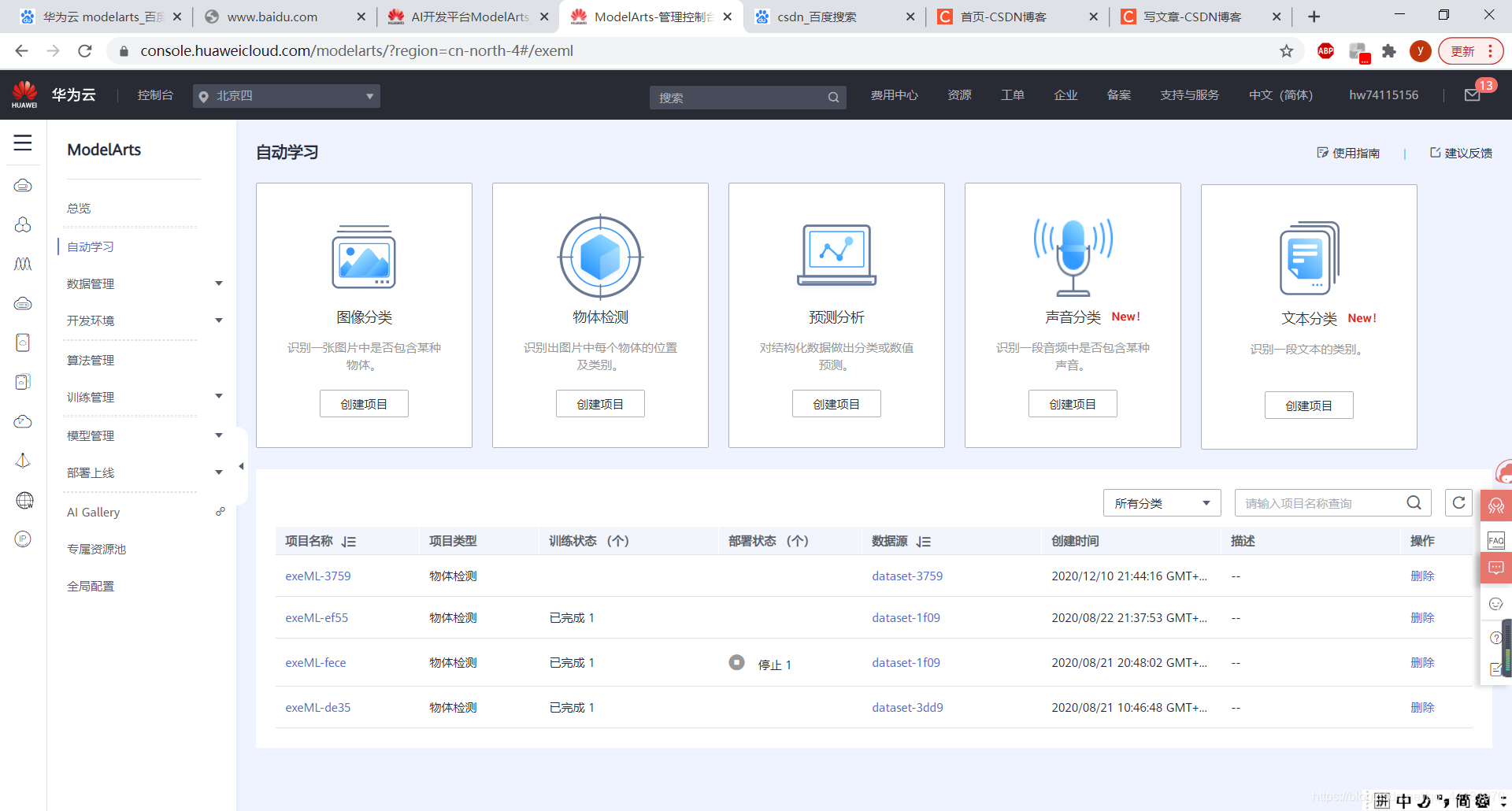Reload the page with browser refresh button

click(85, 51)
